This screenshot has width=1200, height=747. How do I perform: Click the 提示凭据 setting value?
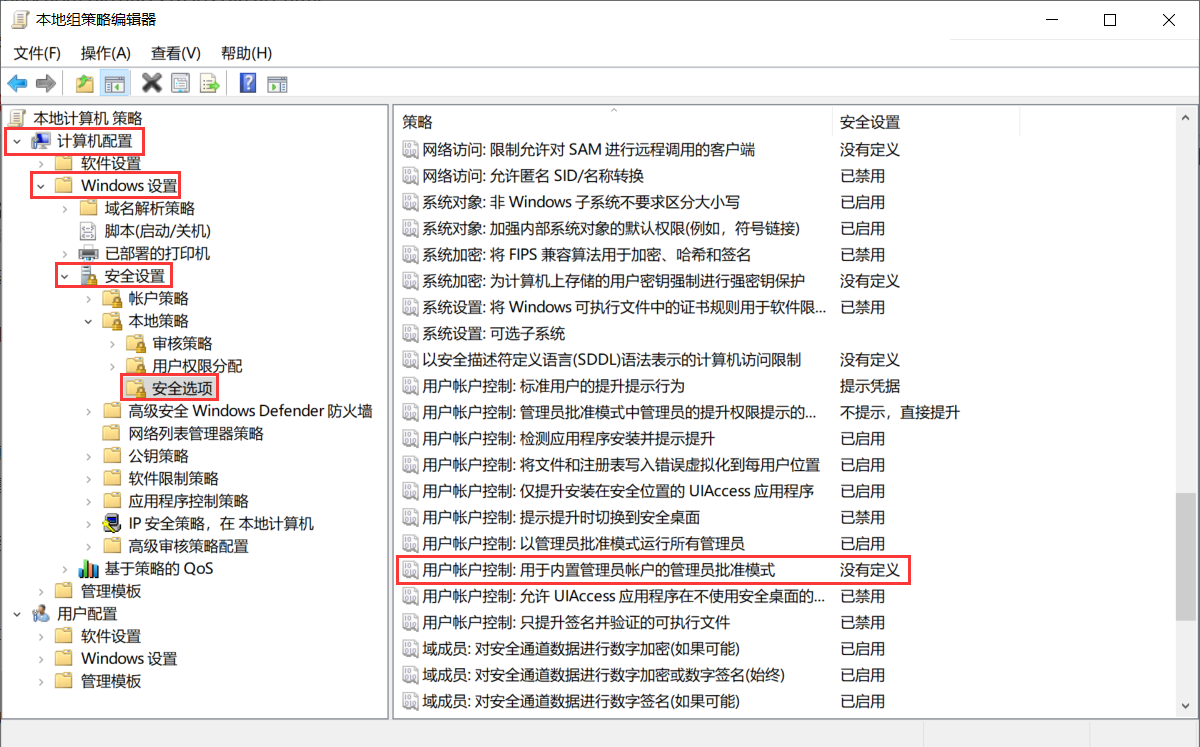click(870, 386)
